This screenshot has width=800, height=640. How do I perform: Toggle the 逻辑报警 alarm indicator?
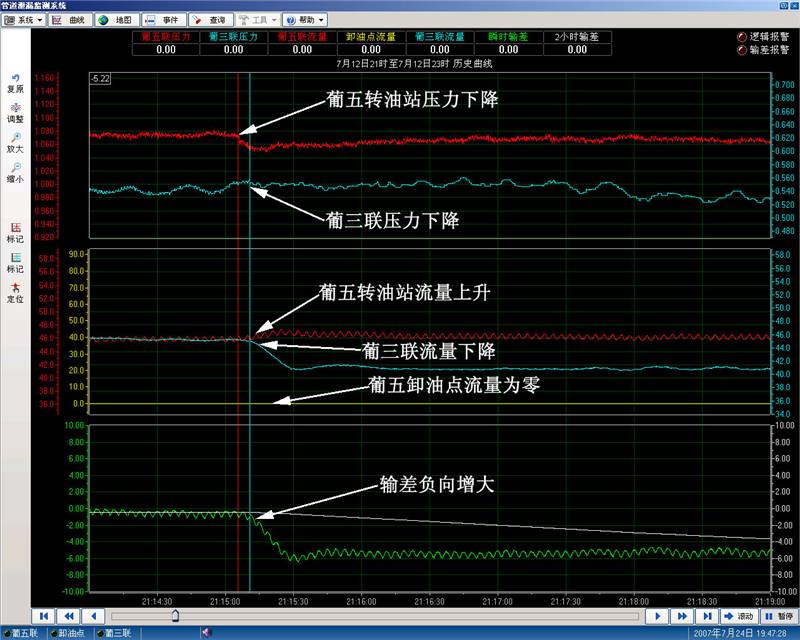pyautogui.click(x=742, y=36)
